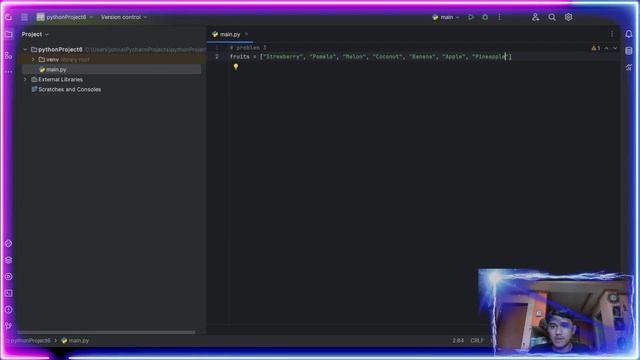Open the main run configuration dropdown
The width and height of the screenshot is (640, 360).
click(446, 17)
